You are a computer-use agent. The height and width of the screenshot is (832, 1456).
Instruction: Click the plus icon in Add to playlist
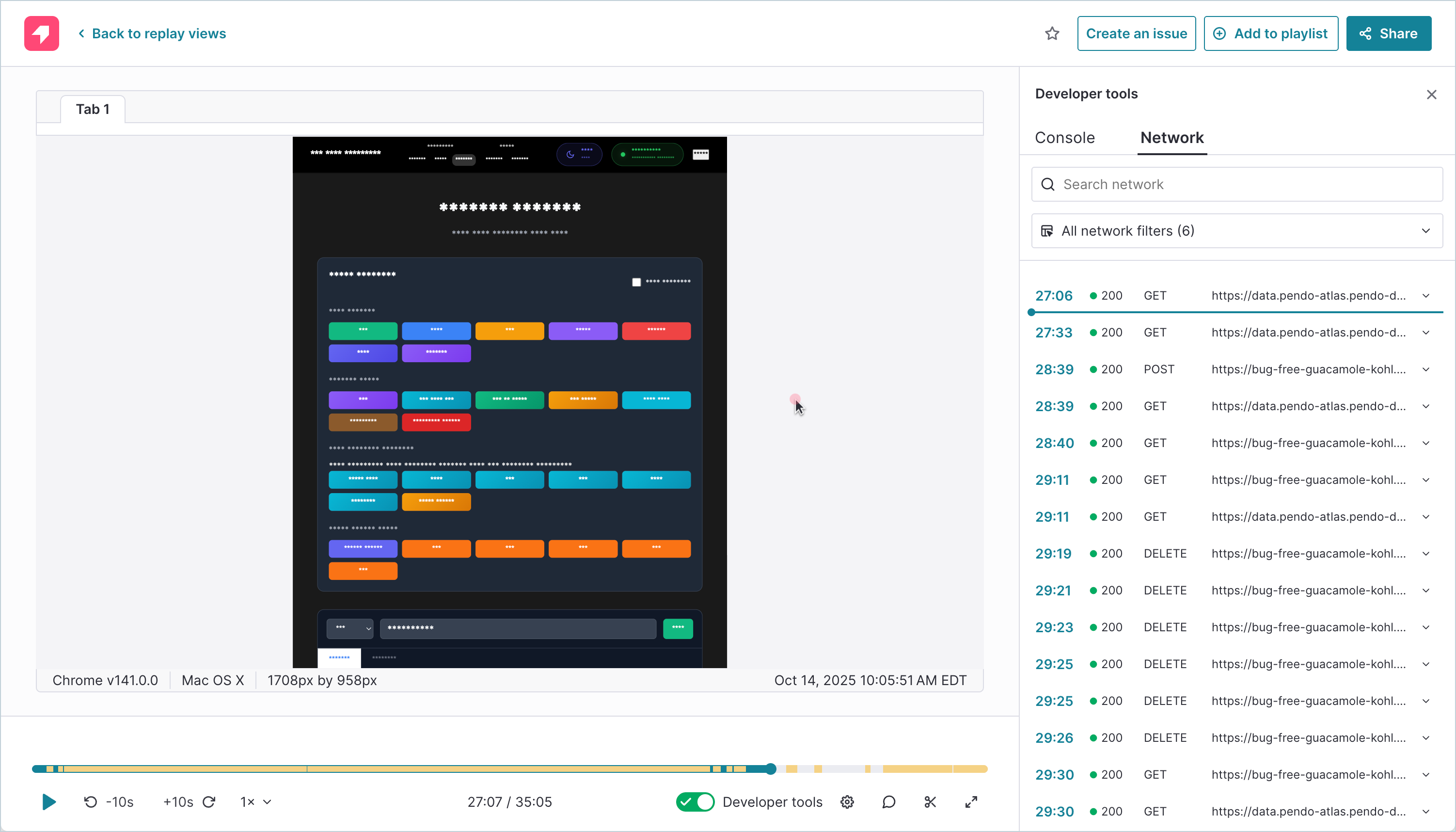(1219, 34)
